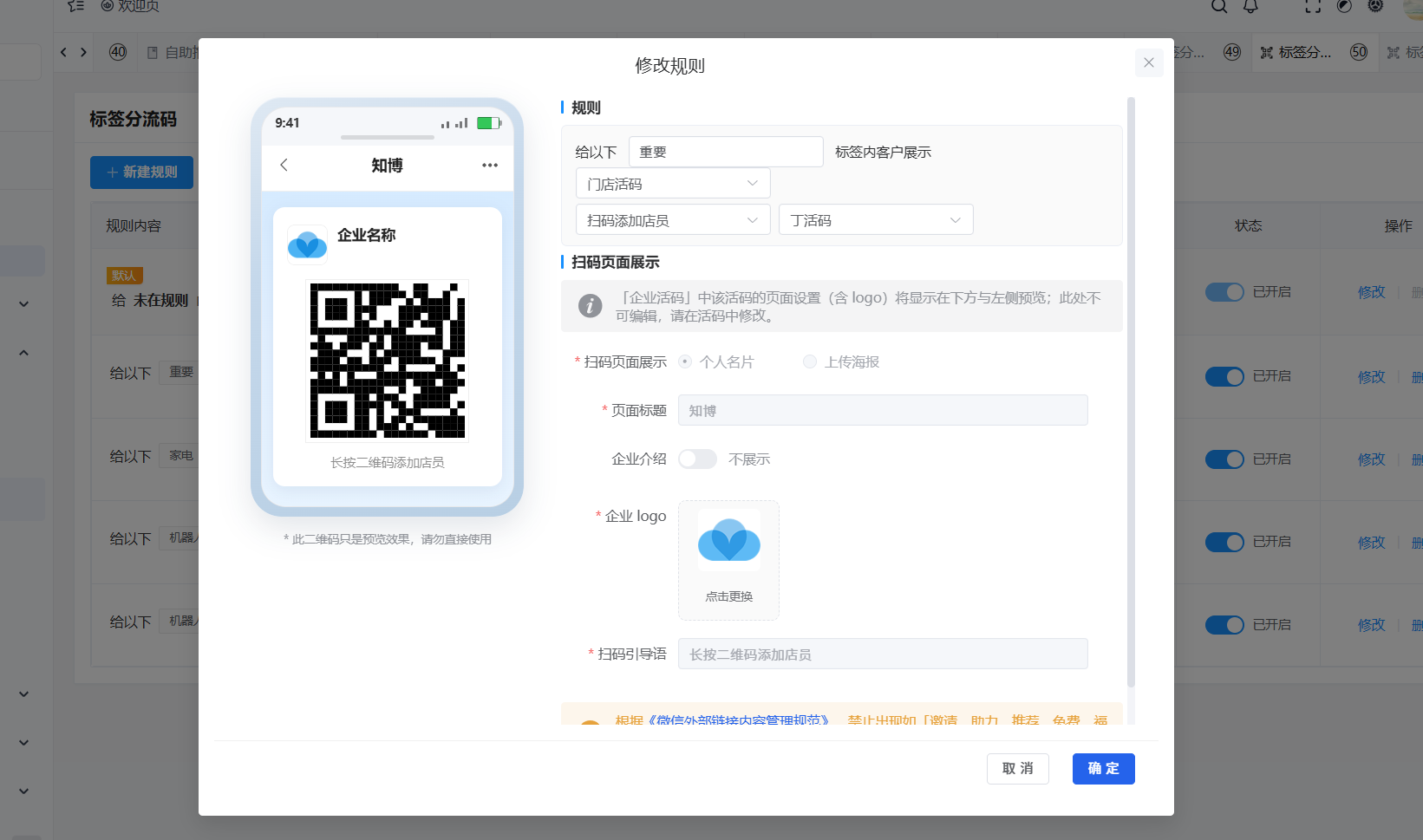Switch to the 自助 tab in the background
1423x840 pixels.
coord(173,52)
